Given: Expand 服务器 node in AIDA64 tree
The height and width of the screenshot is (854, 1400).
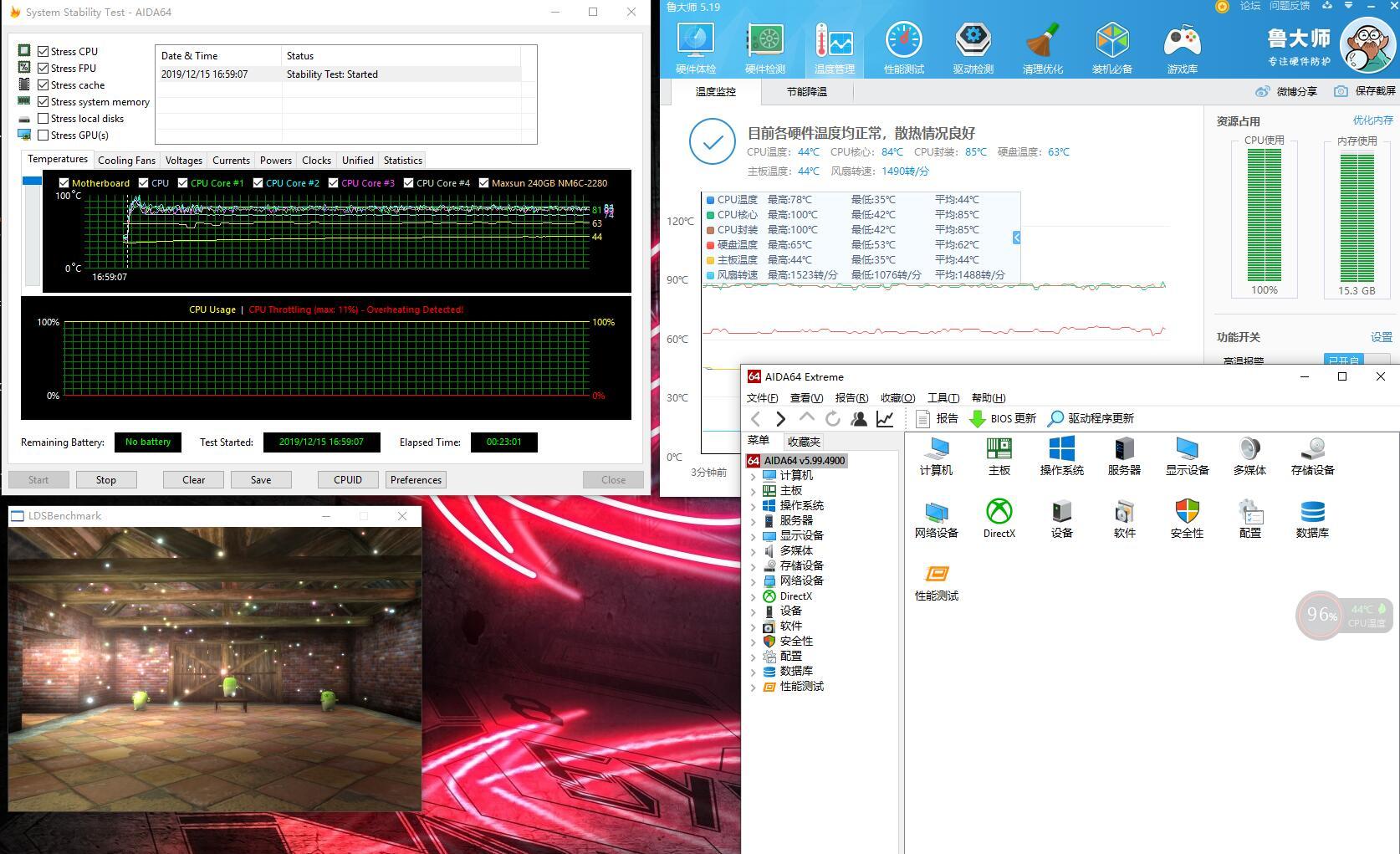Looking at the screenshot, I should click(754, 521).
